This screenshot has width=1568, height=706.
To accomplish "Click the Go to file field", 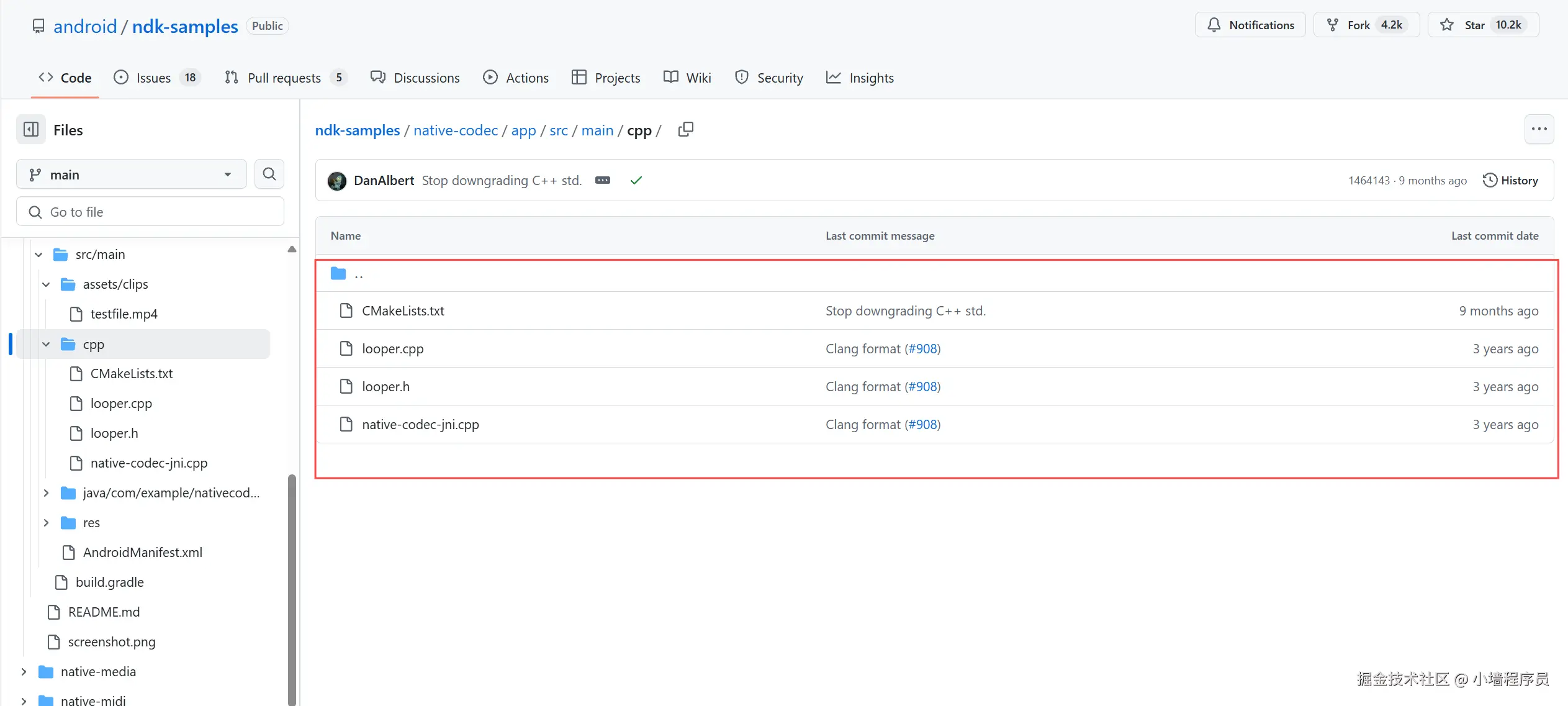I will (150, 212).
